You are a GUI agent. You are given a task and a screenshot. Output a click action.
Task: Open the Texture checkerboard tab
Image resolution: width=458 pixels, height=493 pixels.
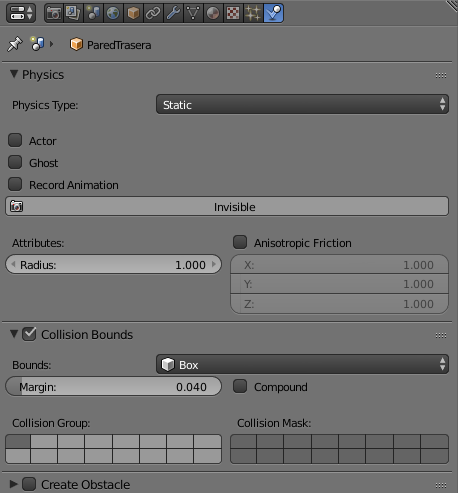click(233, 13)
